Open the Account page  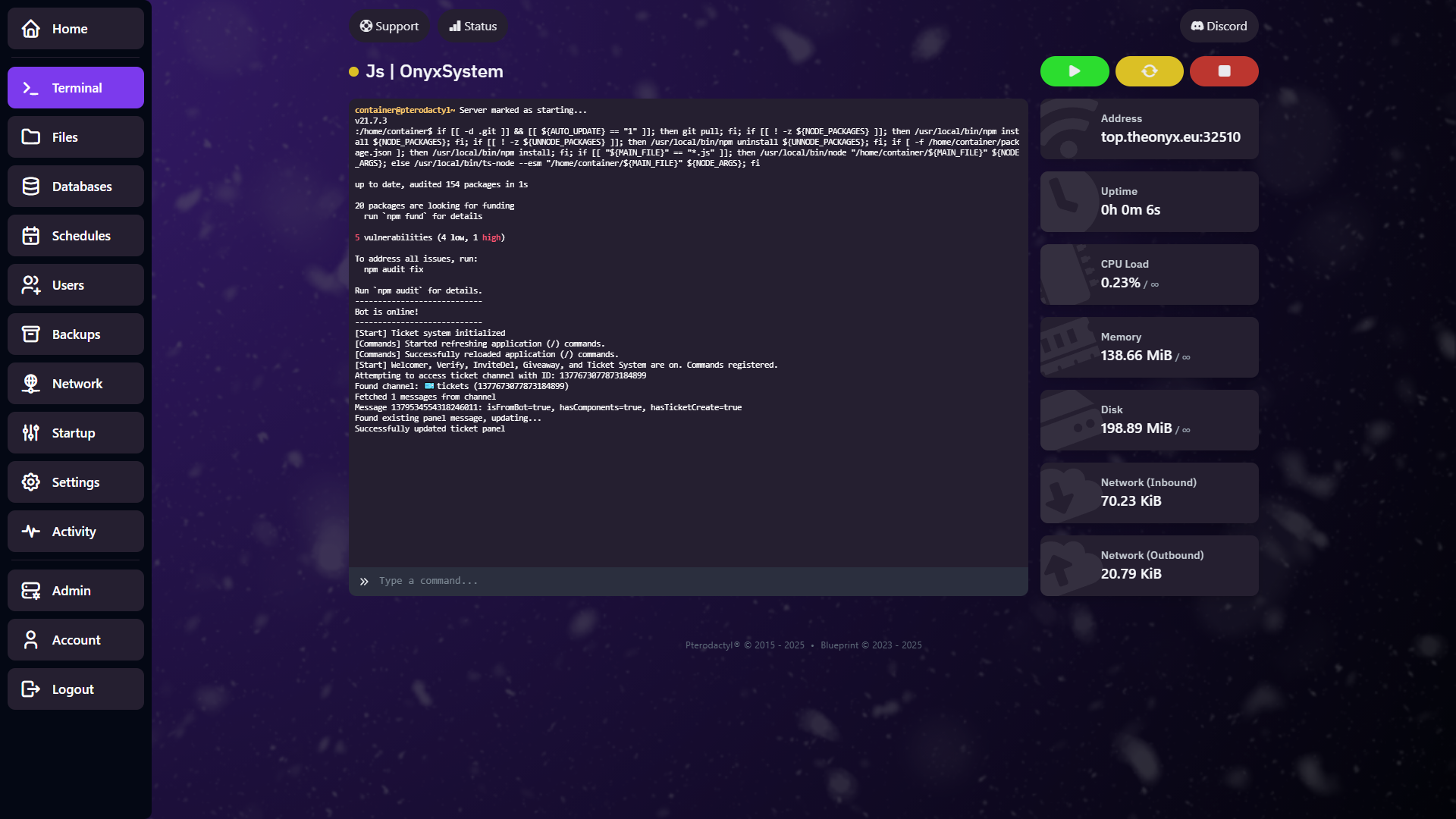[x=76, y=640]
